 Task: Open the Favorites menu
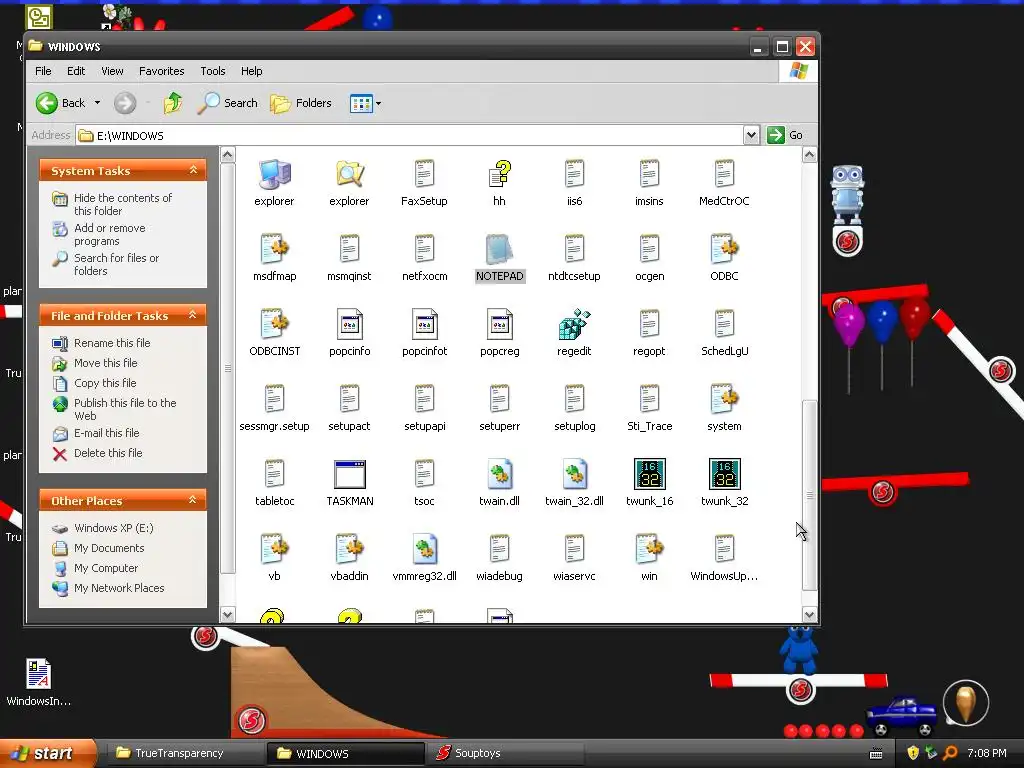[x=161, y=71]
